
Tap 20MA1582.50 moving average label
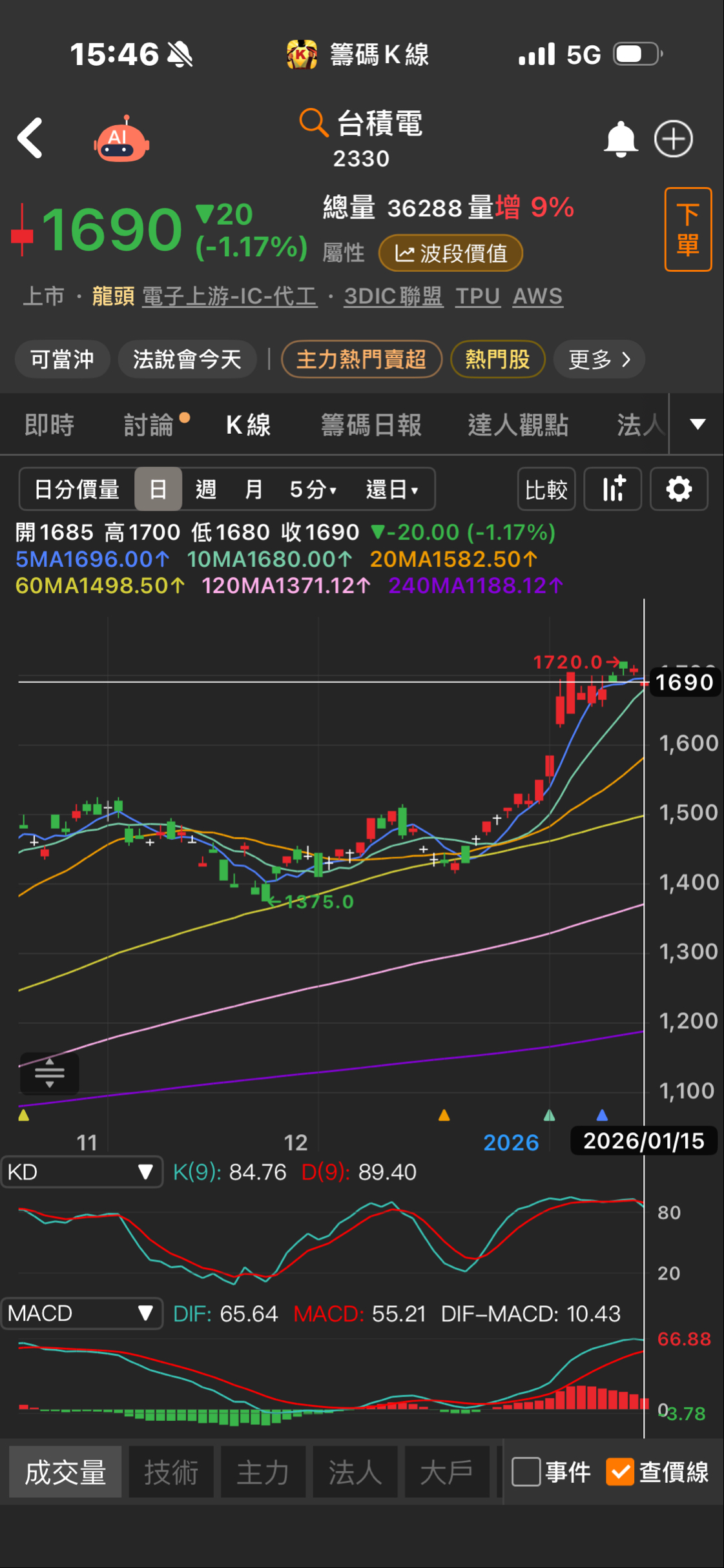pos(453,559)
